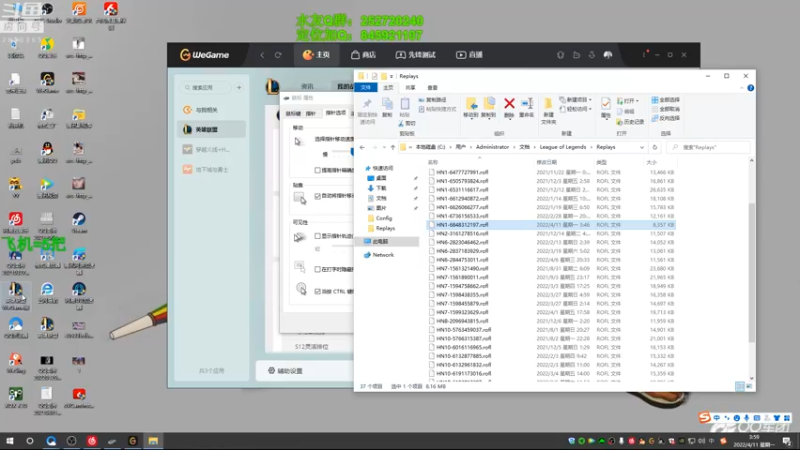Click the WeGame user avatar icon in header
This screenshot has width=800, height=450.
point(608,55)
